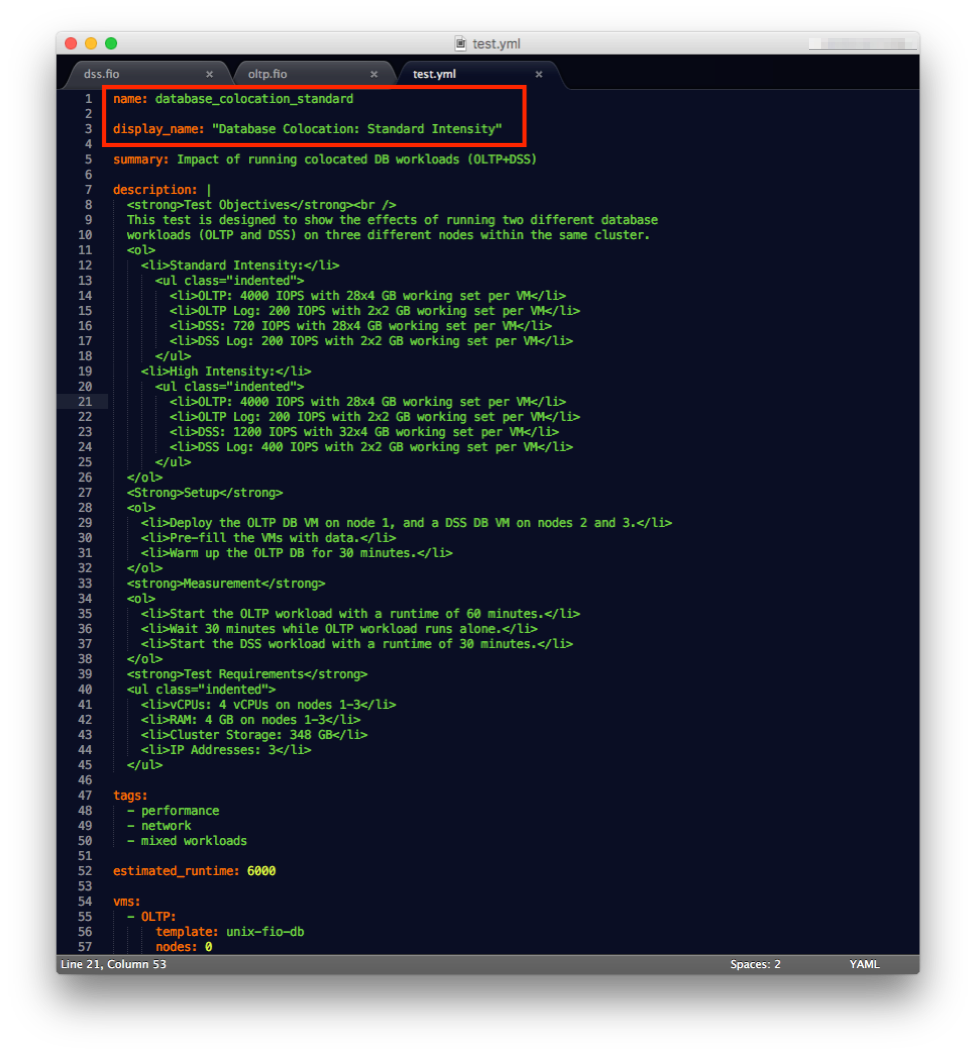This screenshot has width=975, height=1054.
Task: Click the performance tag entry
Action: point(180,811)
